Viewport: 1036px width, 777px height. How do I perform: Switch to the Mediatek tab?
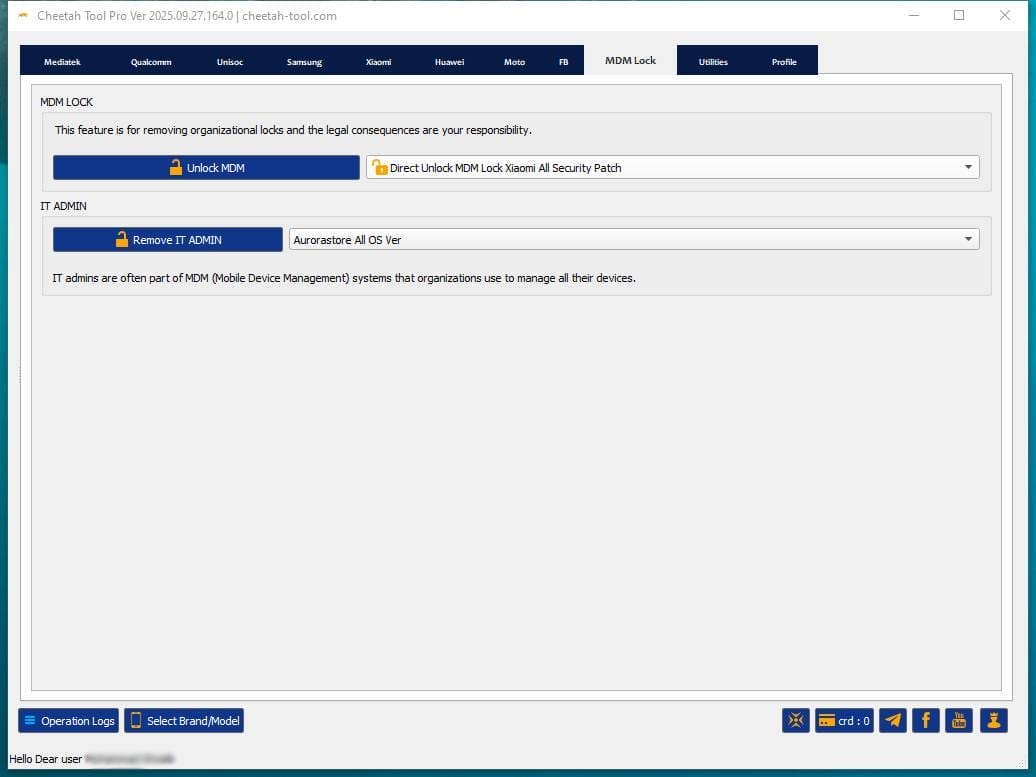point(62,61)
